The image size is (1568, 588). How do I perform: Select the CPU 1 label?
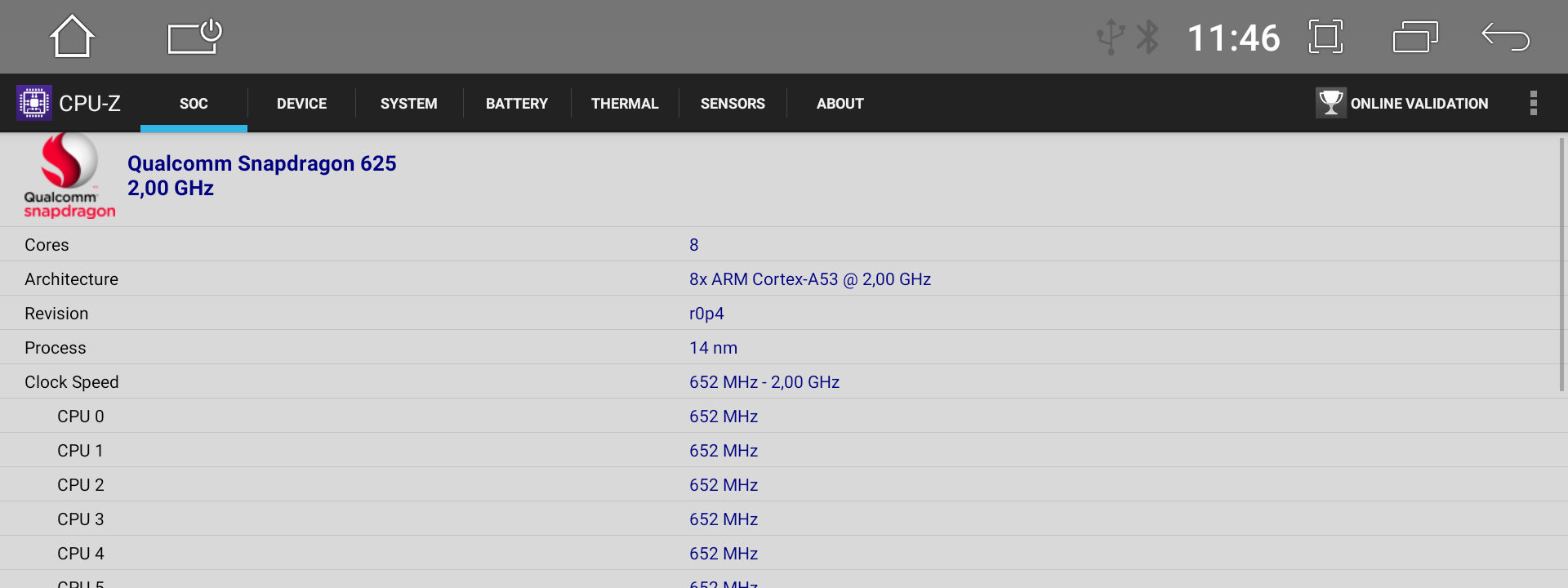click(80, 451)
